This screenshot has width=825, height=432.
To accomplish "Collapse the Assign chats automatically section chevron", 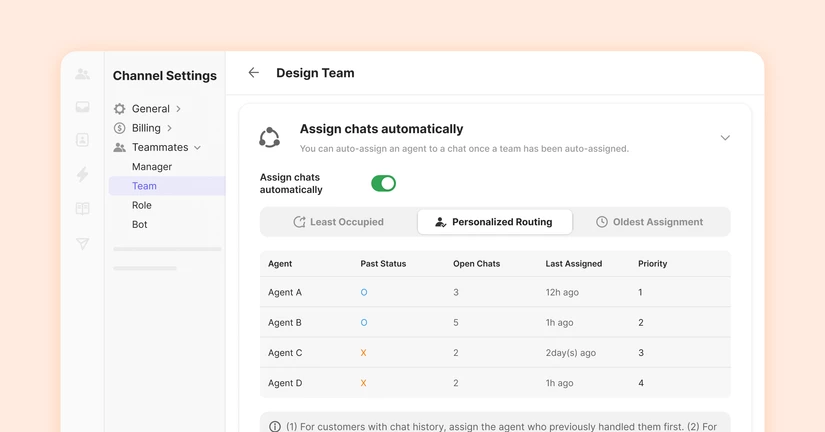I will (725, 138).
